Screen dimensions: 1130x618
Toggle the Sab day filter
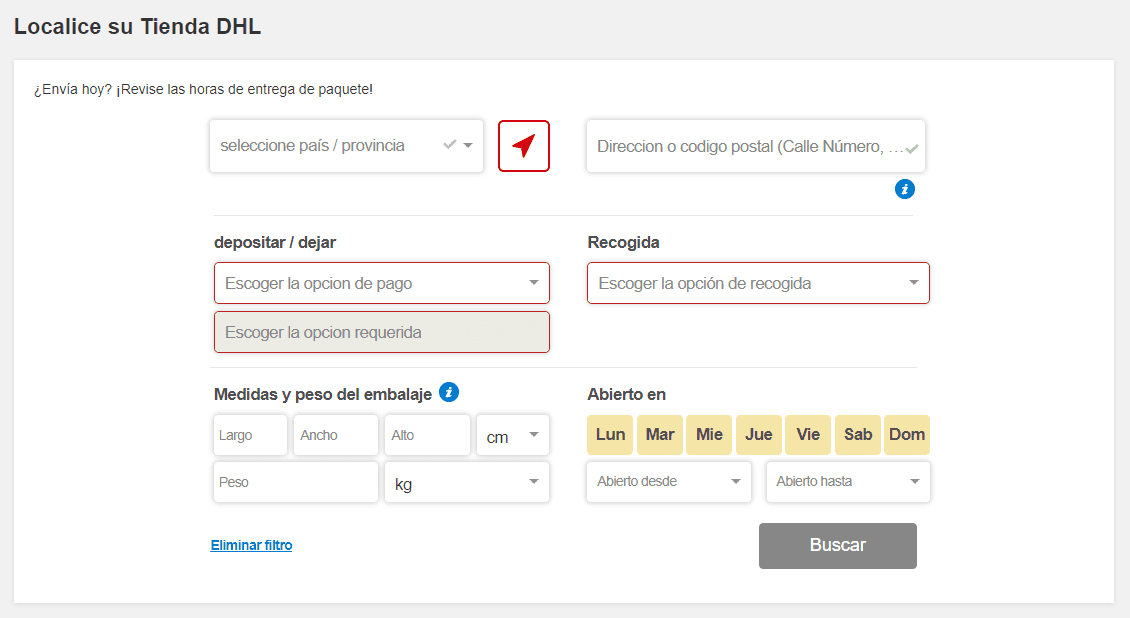pos(857,434)
